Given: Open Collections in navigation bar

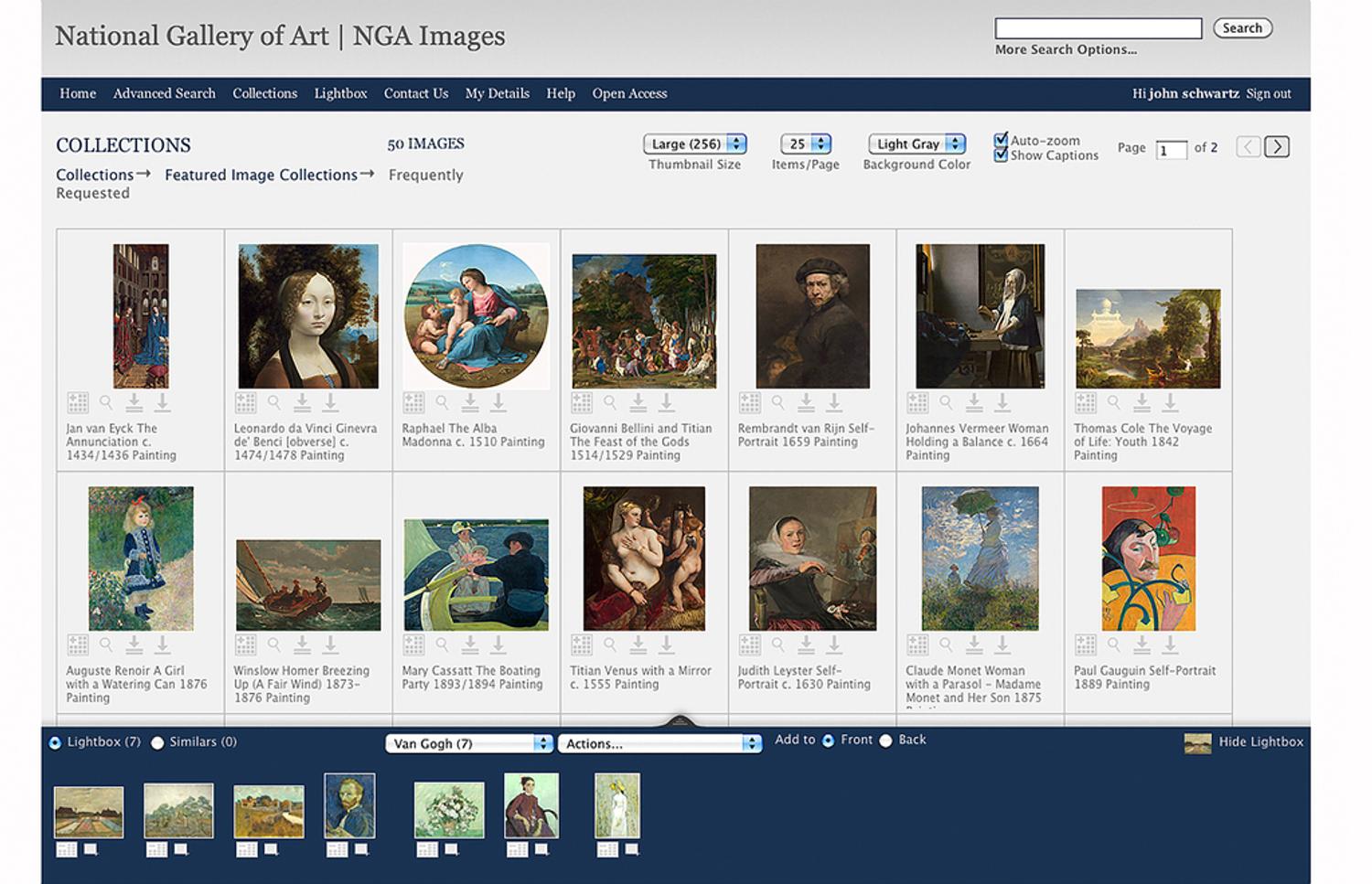Looking at the screenshot, I should tap(264, 93).
